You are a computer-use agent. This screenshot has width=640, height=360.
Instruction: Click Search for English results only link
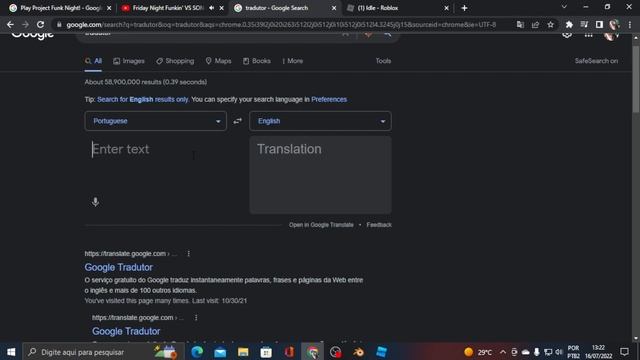coord(143,99)
